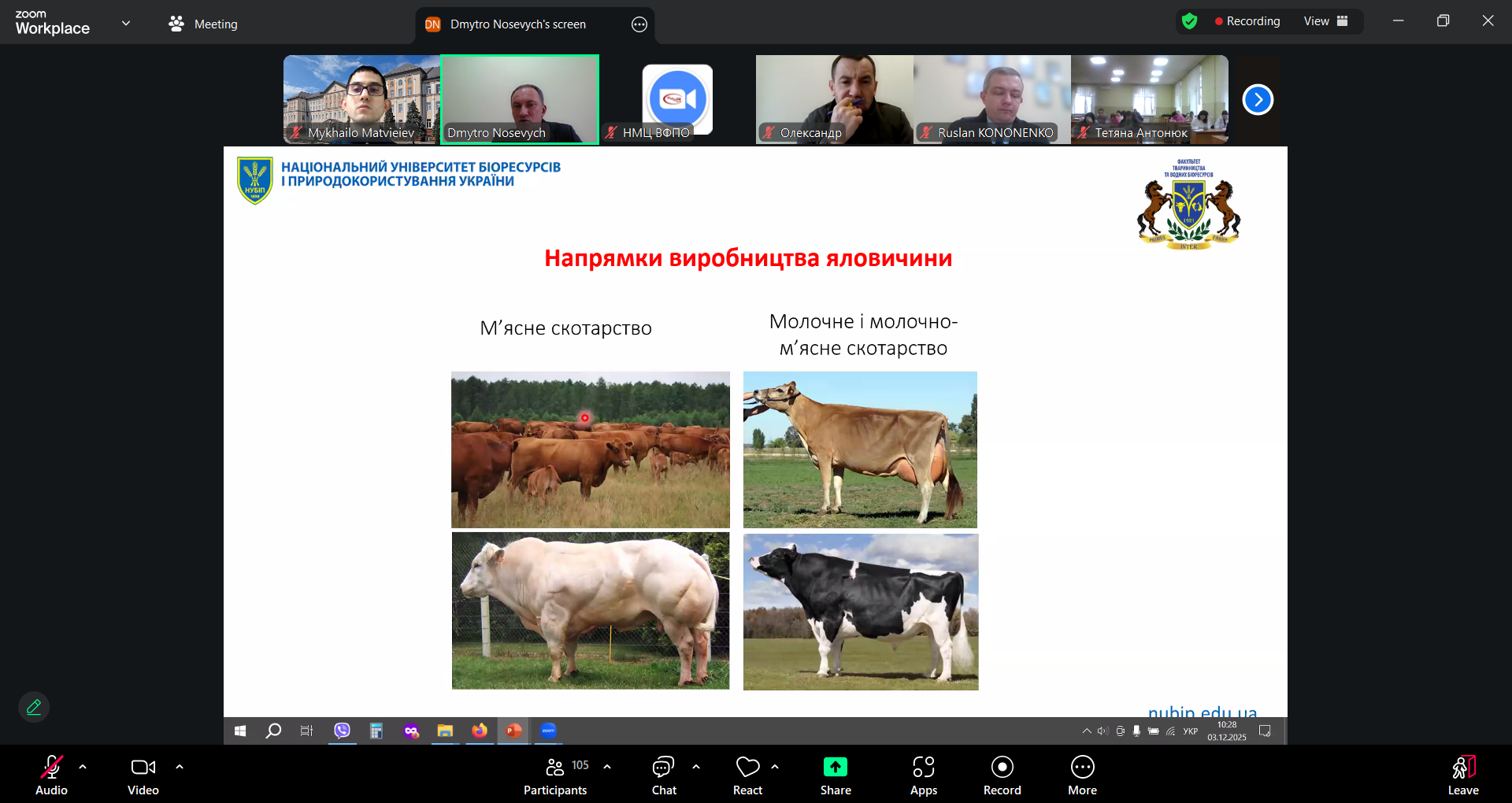
Task: Open Calculator icon in shared taskbar
Action: 376,731
